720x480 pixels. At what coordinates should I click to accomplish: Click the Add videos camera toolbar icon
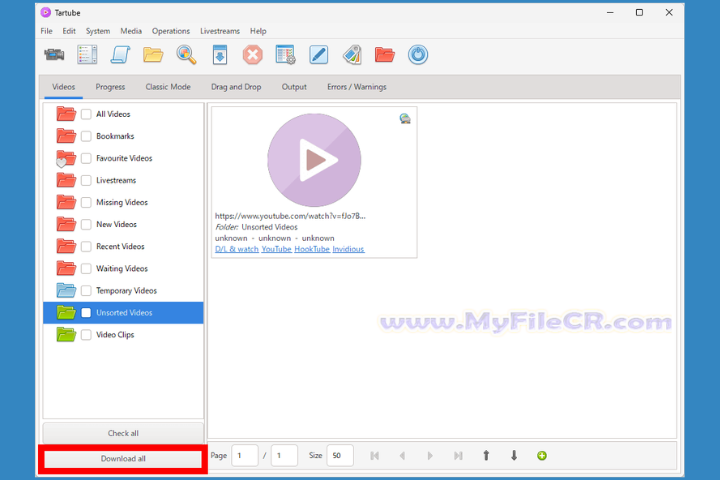(x=54, y=55)
